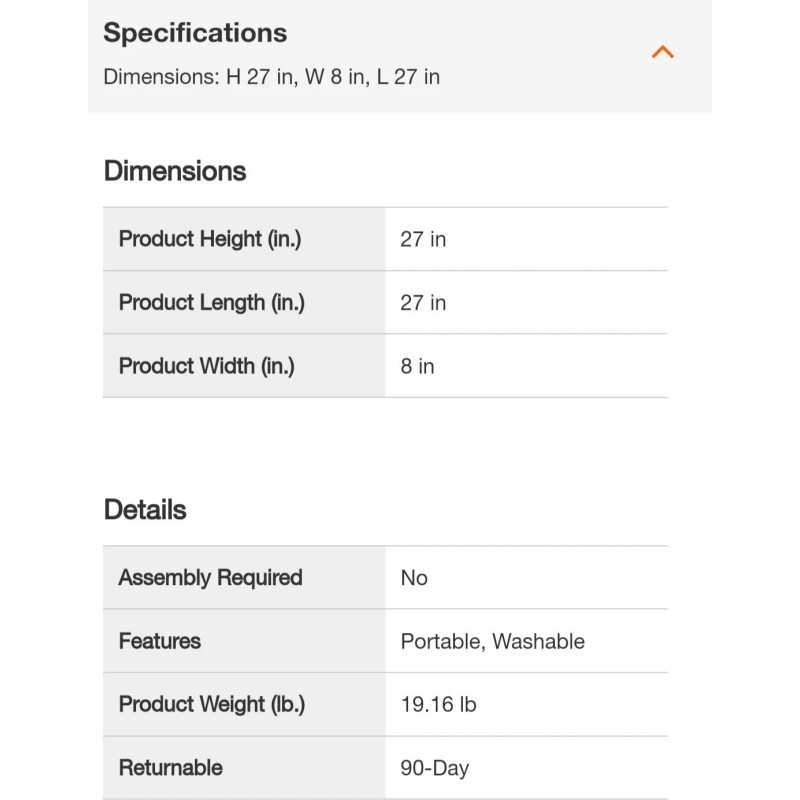
Task: Click the 27 in Product Length value
Action: (x=423, y=302)
